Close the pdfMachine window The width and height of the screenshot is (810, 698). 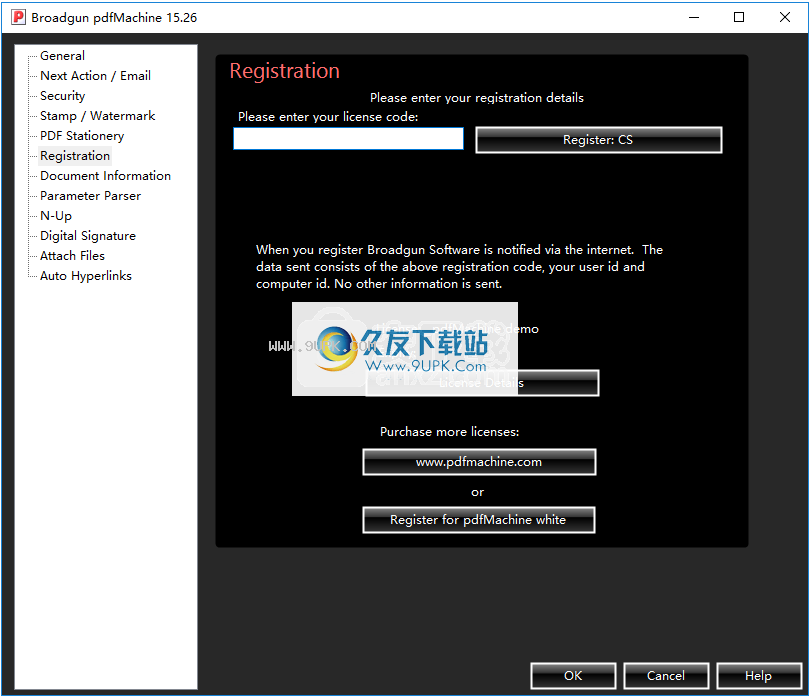784,18
